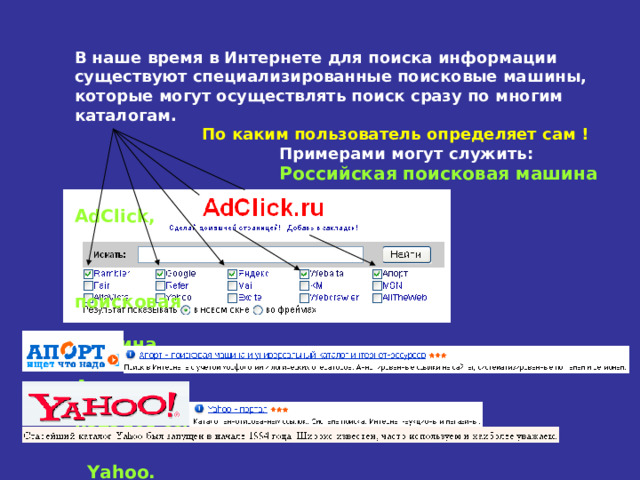
Task: Click the 'Российская поисковая машина' heading
Action: pos(438,173)
